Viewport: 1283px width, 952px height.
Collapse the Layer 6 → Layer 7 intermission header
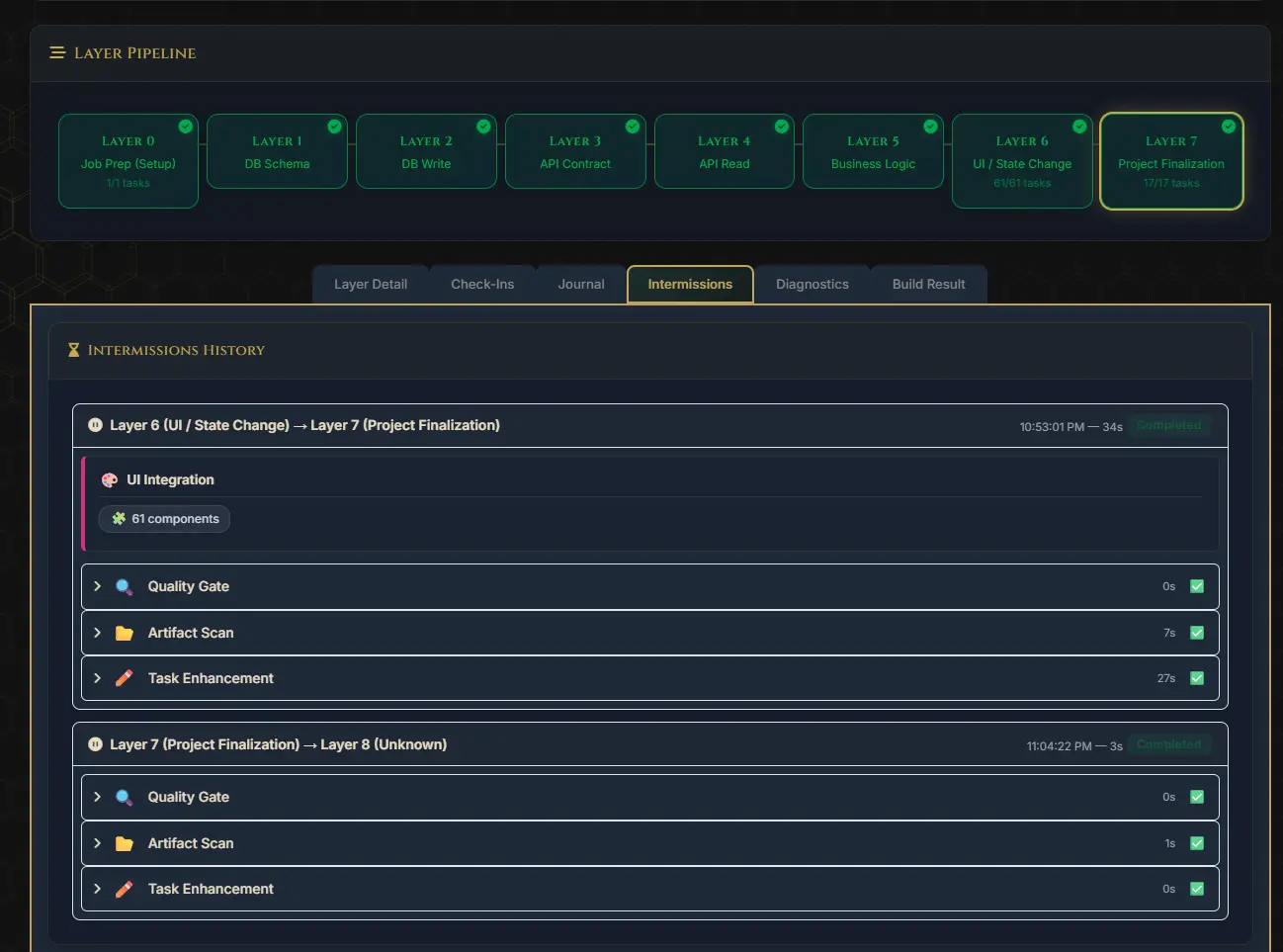(650, 426)
